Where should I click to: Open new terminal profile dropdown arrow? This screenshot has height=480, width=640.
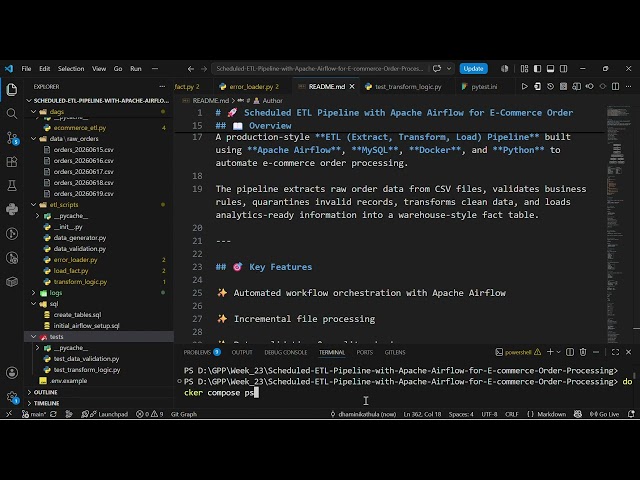click(x=558, y=352)
